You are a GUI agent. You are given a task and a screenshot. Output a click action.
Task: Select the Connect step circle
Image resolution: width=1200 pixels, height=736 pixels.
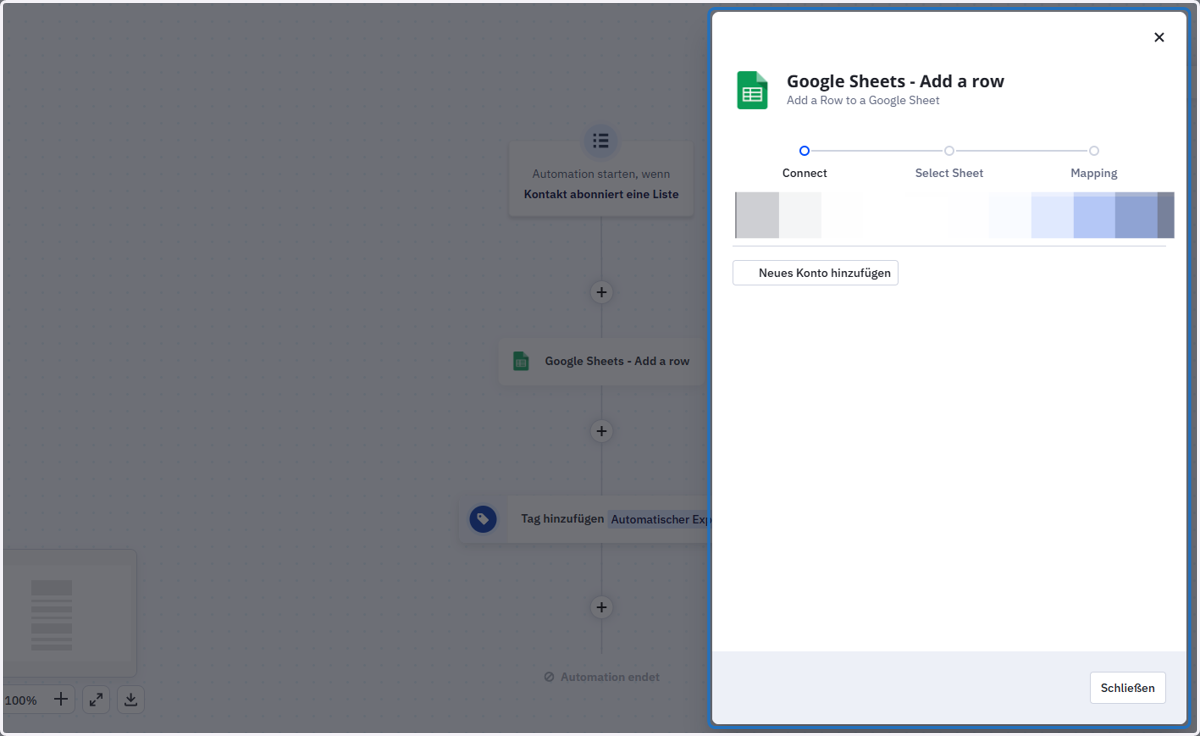click(804, 151)
